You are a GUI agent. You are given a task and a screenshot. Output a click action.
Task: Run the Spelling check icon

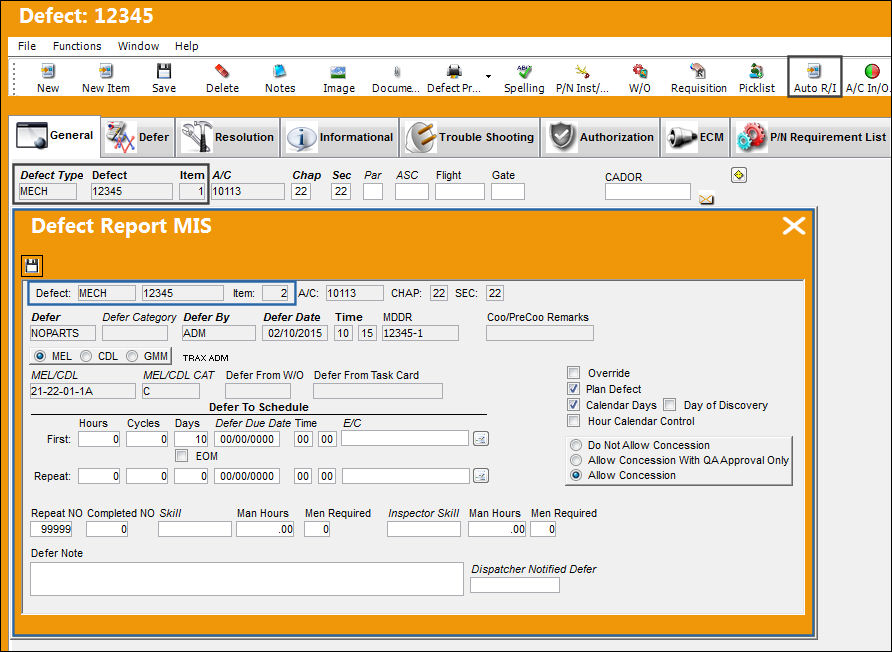(524, 71)
